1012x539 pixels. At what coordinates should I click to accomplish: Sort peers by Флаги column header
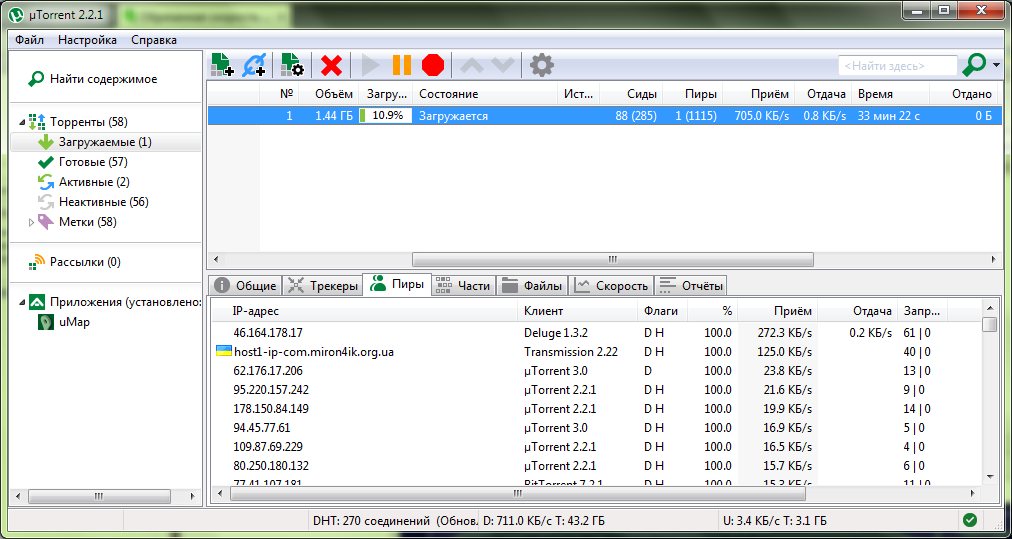click(x=662, y=311)
